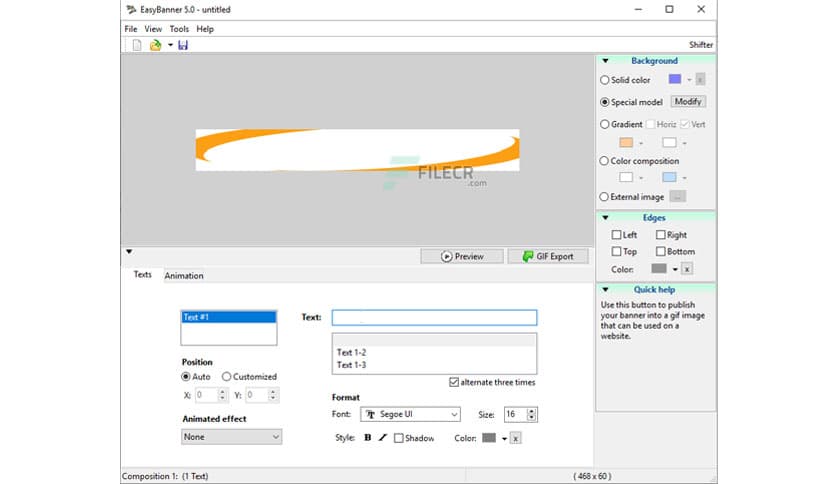Clear the solid color with x button
836x484 pixels.
tap(700, 79)
